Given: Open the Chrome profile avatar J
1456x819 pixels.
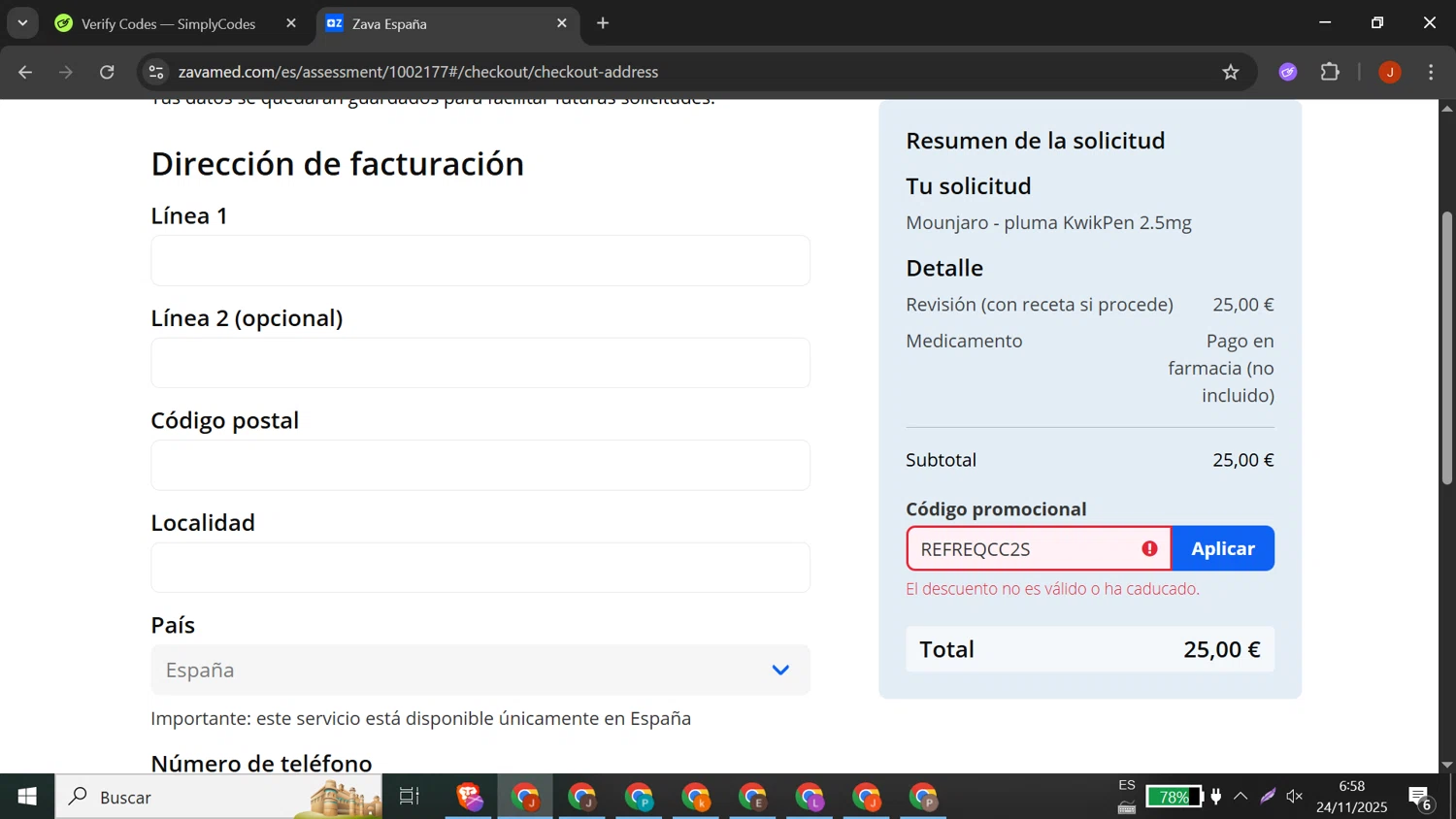Looking at the screenshot, I should click(1390, 72).
